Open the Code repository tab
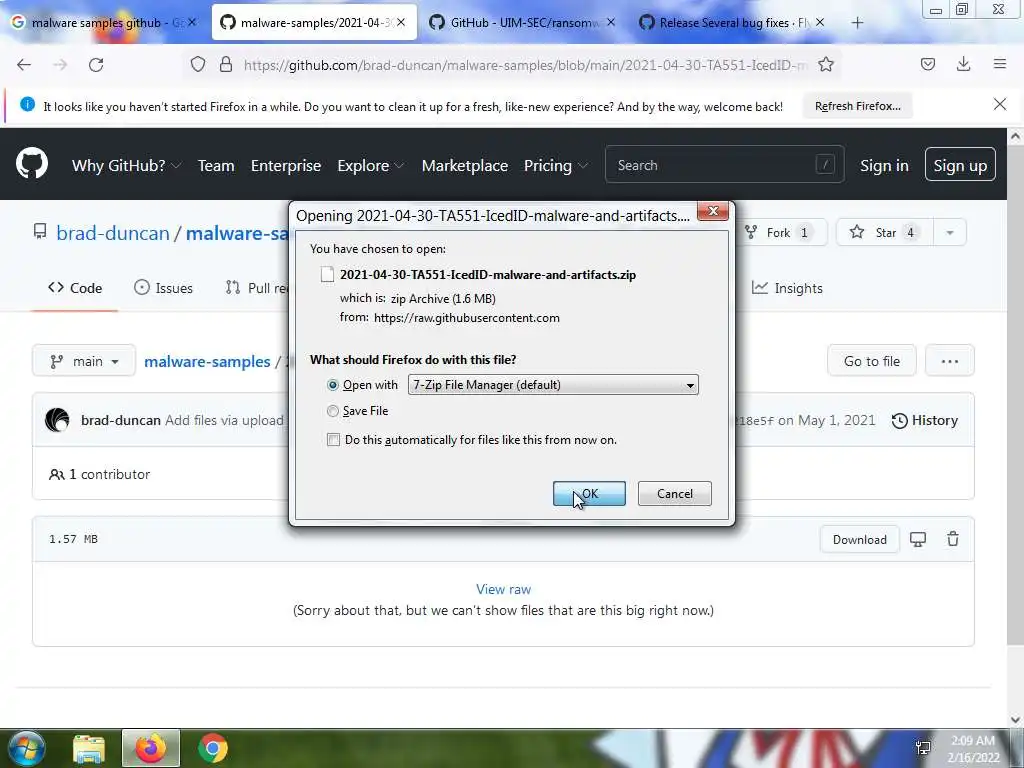 [x=75, y=288]
